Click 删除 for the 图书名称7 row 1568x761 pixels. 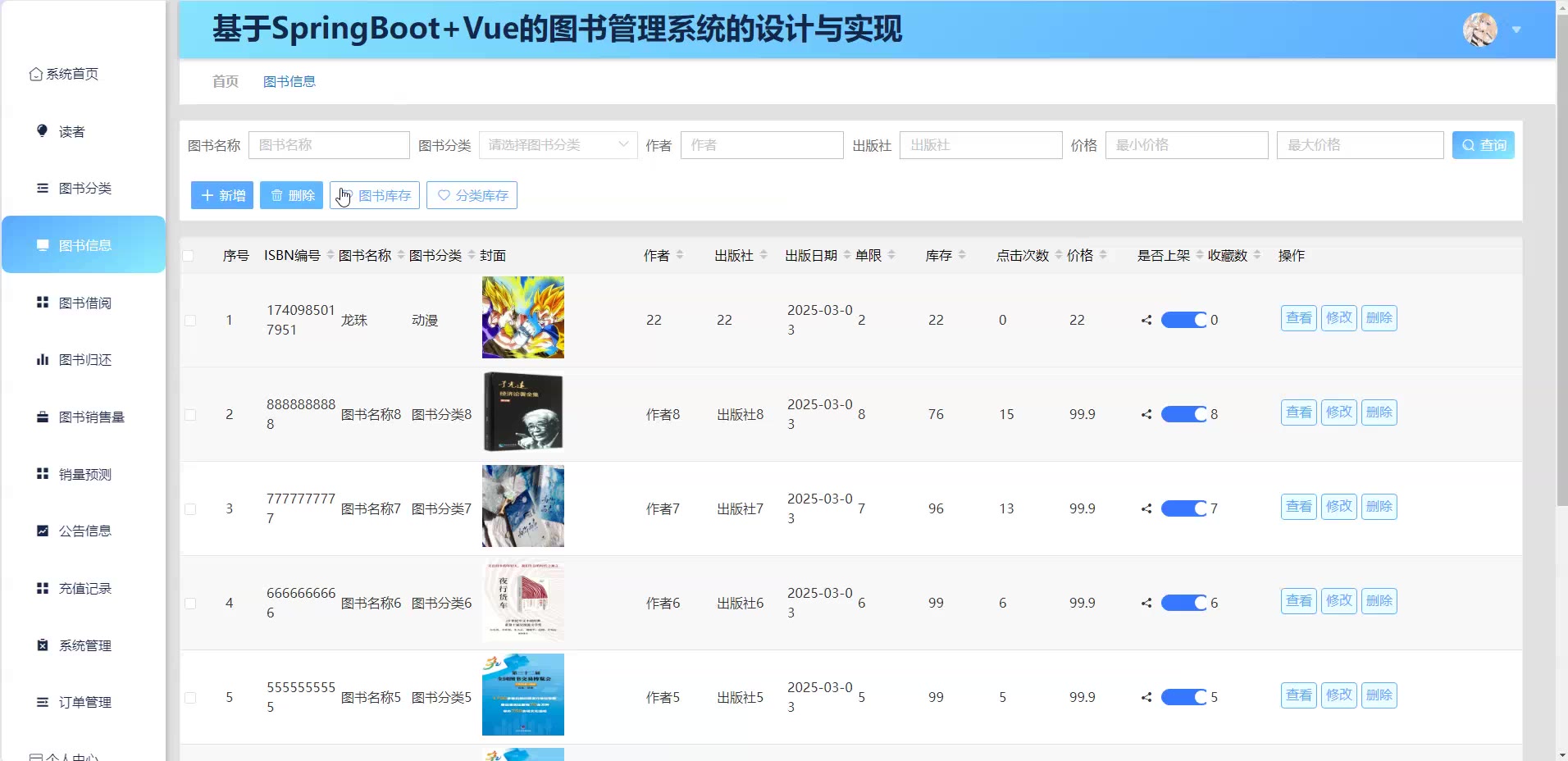point(1379,506)
